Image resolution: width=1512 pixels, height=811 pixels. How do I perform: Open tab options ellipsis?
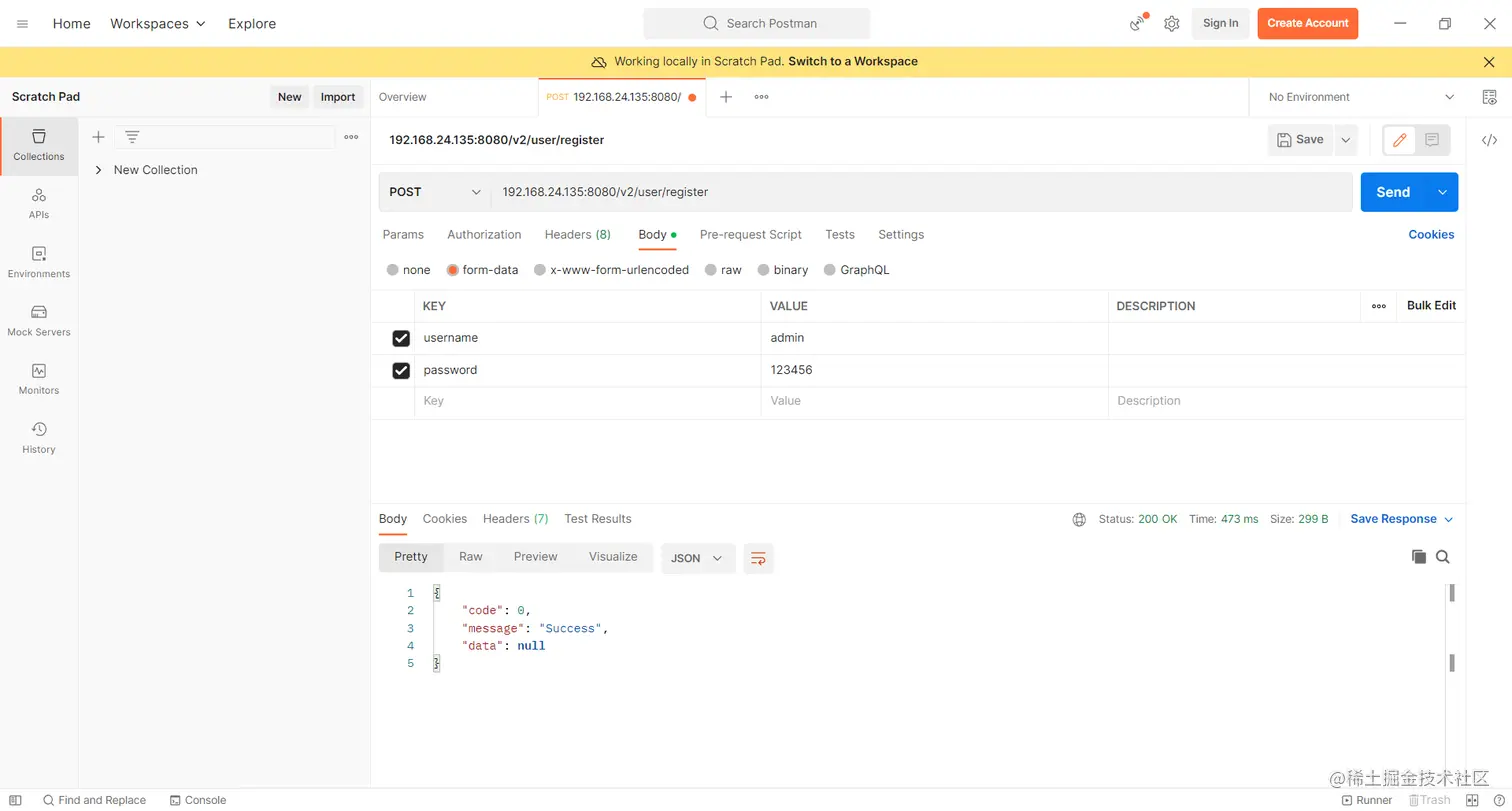761,97
